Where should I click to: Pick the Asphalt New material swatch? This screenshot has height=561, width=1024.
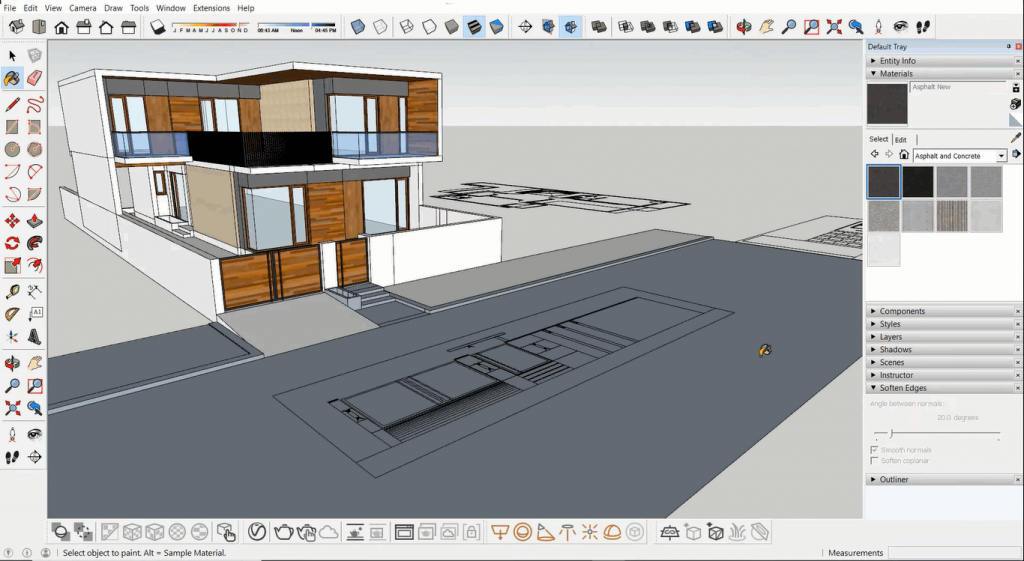point(884,182)
